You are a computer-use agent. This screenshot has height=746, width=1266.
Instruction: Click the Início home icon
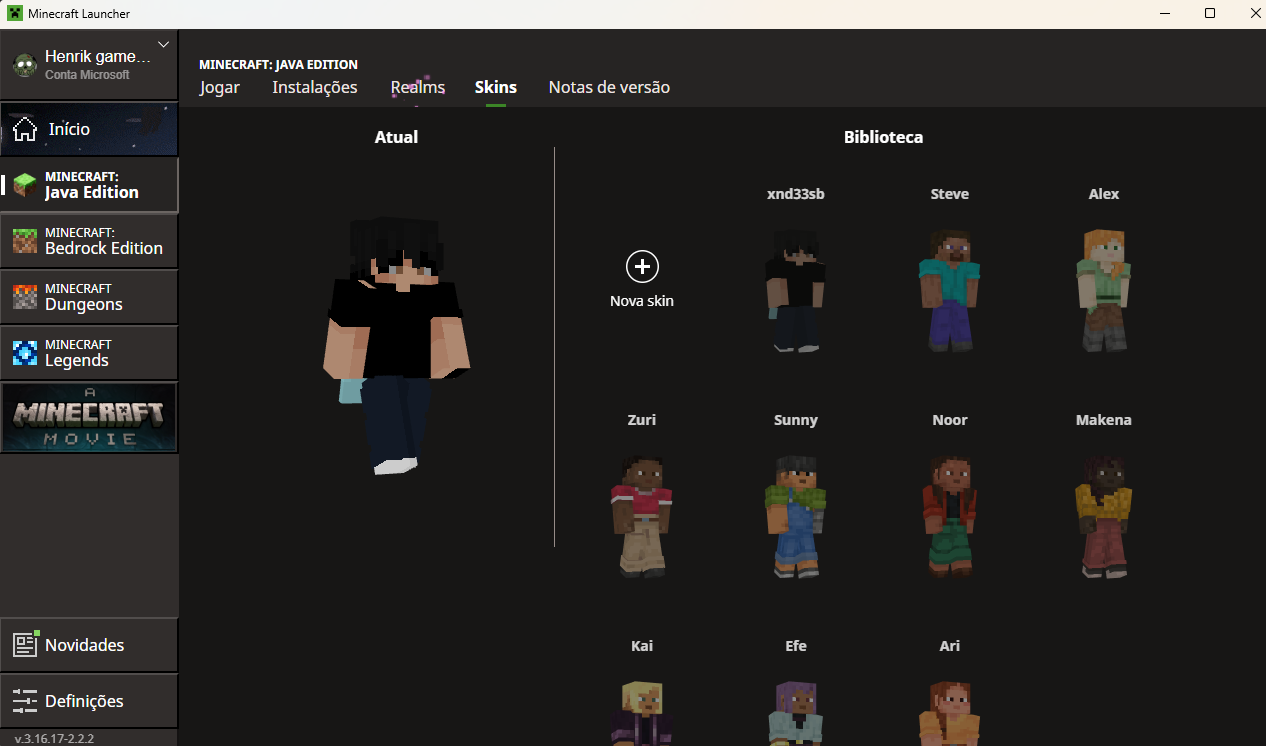pos(25,129)
